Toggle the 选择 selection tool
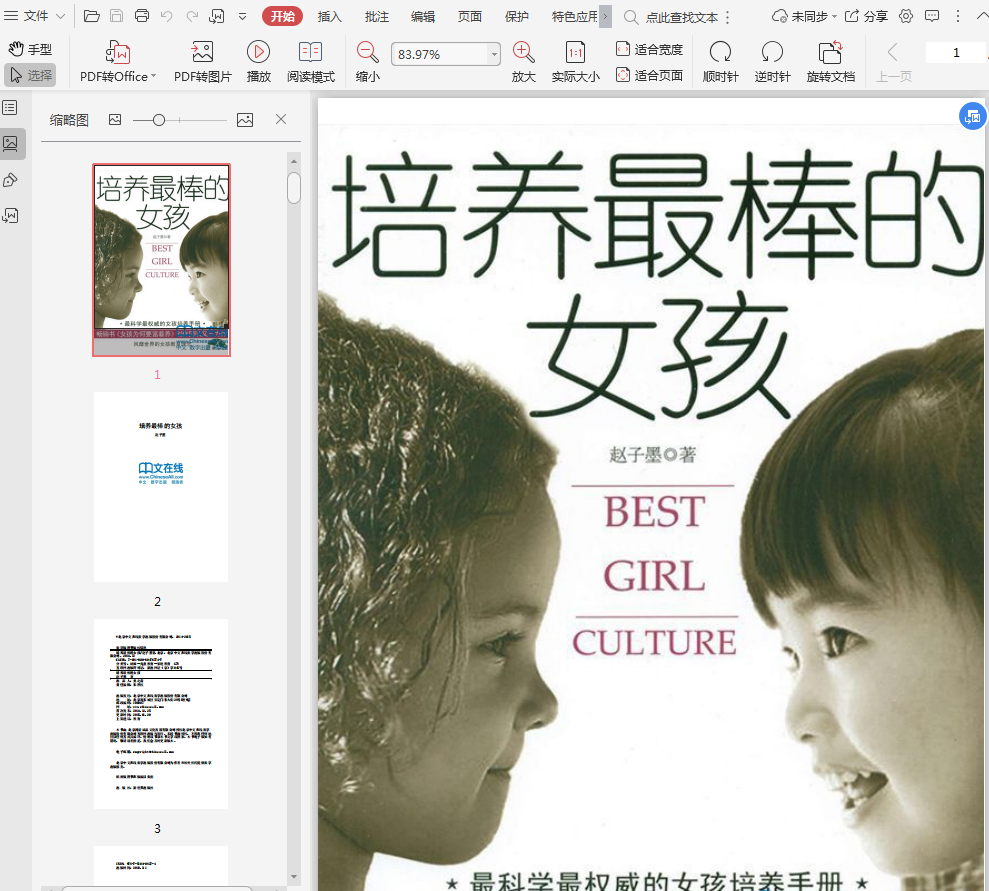The image size is (989, 891). [30, 75]
